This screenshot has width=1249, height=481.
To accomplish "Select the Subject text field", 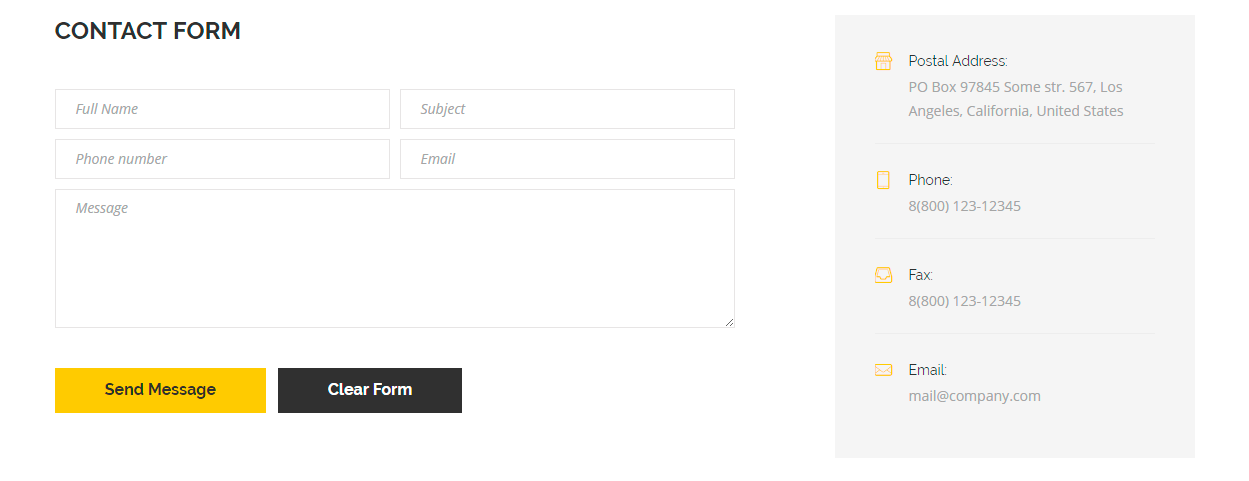I will tap(567, 109).
